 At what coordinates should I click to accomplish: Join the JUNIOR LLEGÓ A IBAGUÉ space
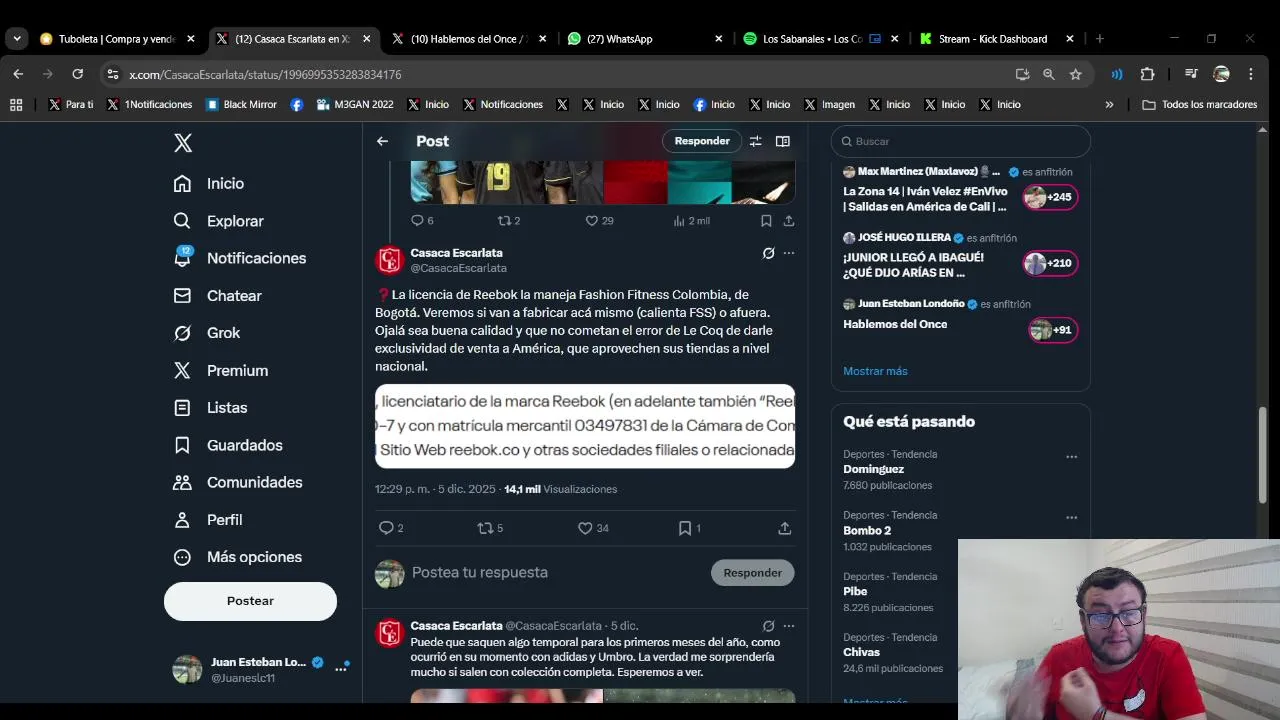click(x=1050, y=264)
